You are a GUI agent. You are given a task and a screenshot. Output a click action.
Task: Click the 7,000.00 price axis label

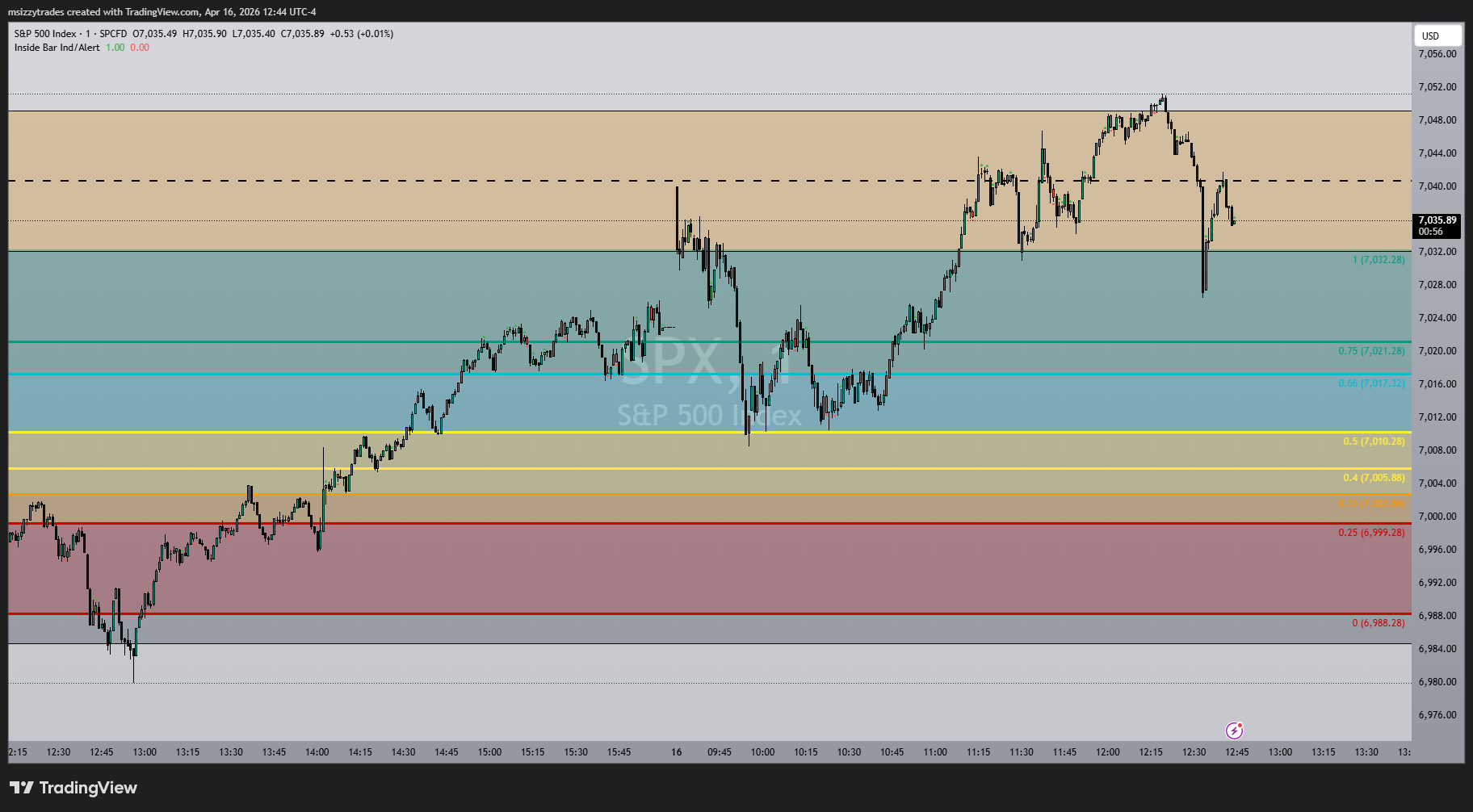click(x=1437, y=517)
